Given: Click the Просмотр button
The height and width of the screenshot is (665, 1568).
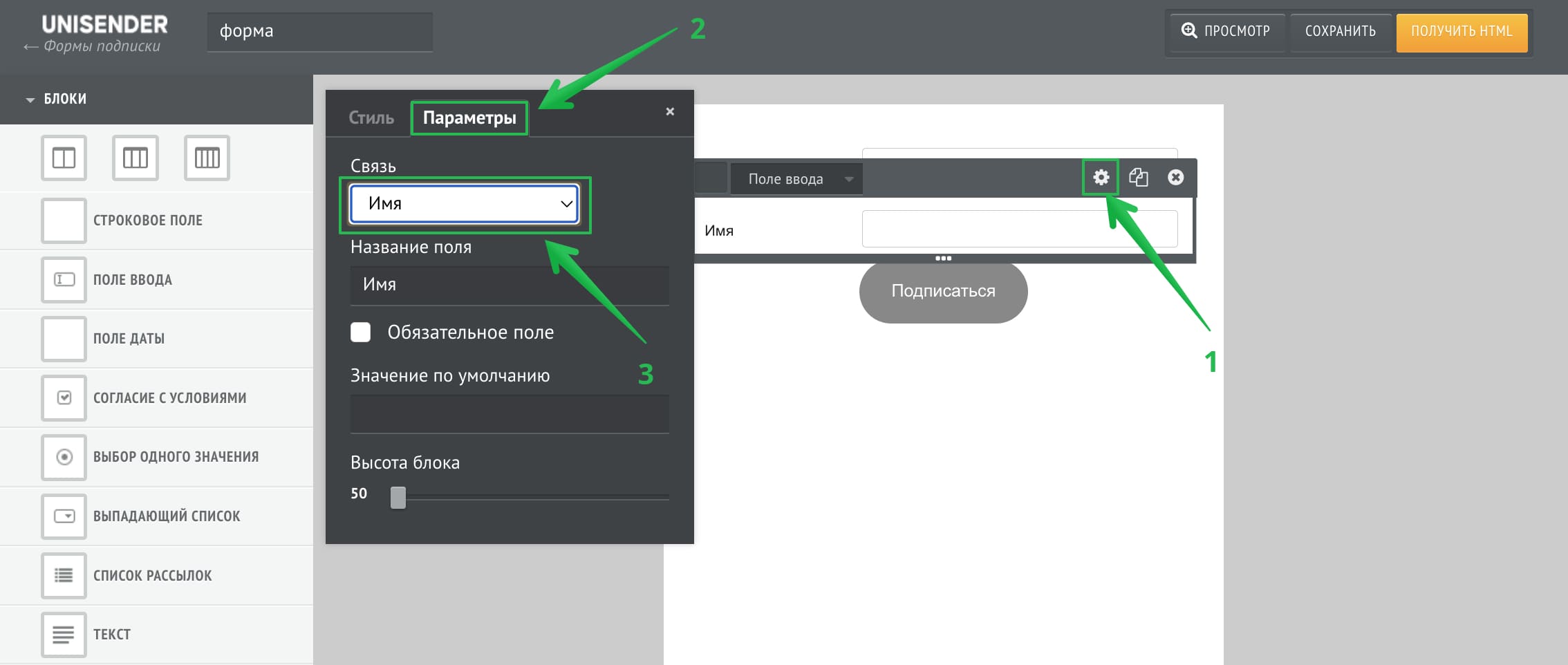Looking at the screenshot, I should pyautogui.click(x=1226, y=31).
